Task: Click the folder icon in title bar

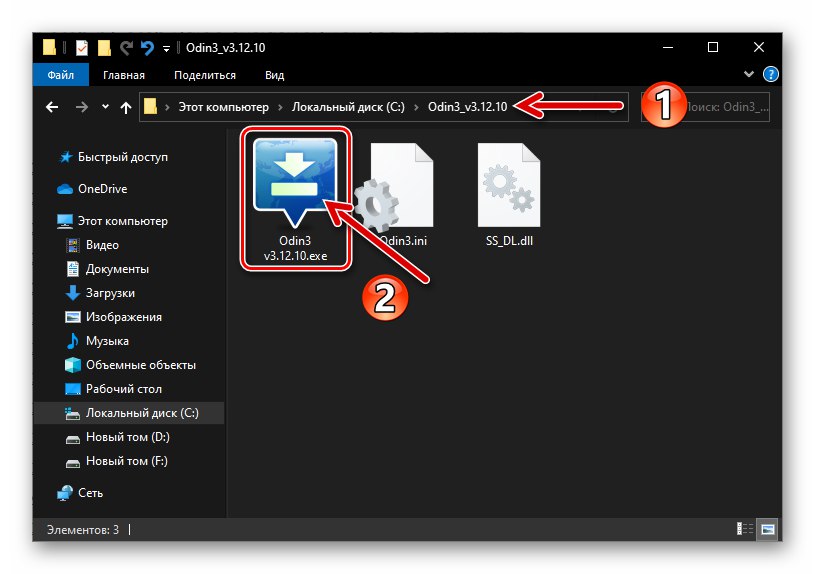Action: [49, 47]
